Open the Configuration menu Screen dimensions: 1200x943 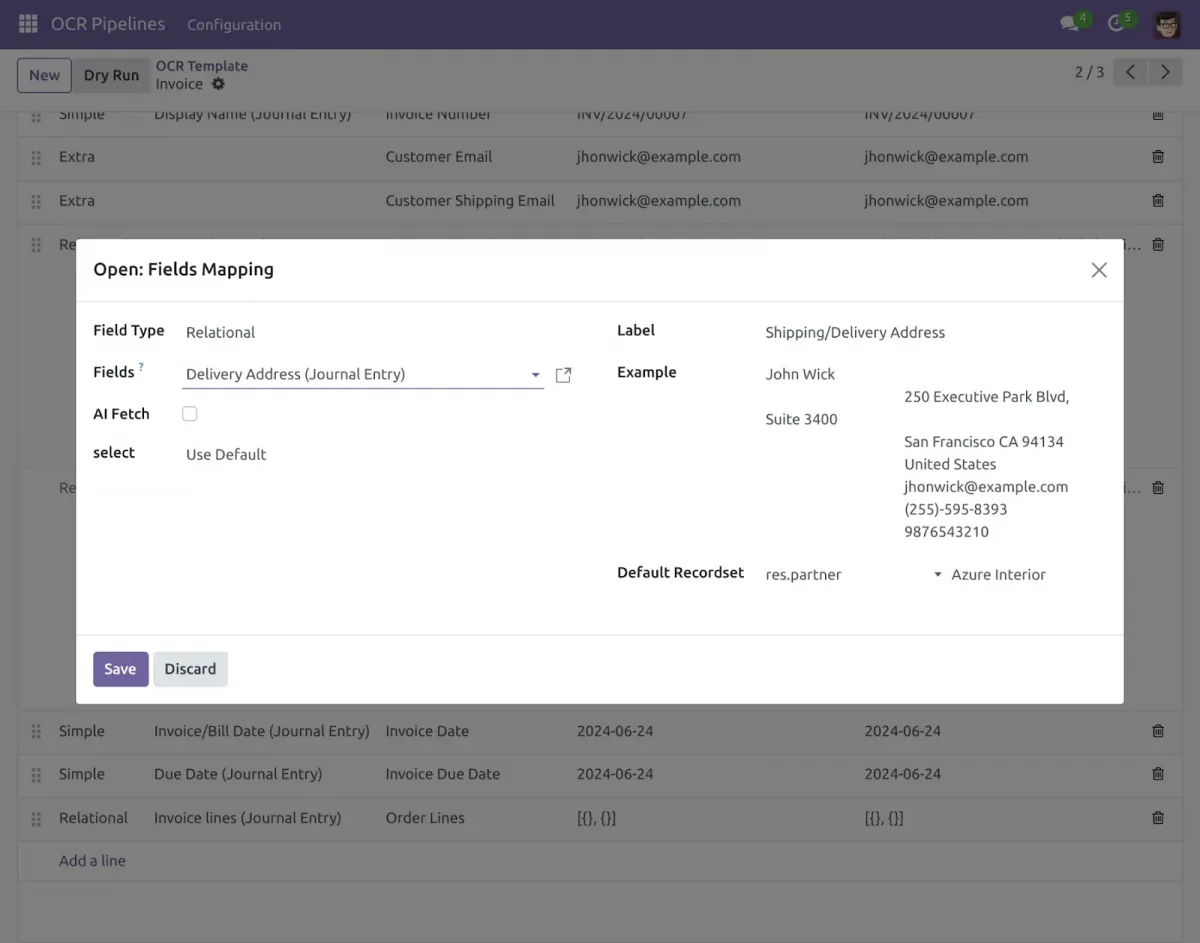(233, 24)
